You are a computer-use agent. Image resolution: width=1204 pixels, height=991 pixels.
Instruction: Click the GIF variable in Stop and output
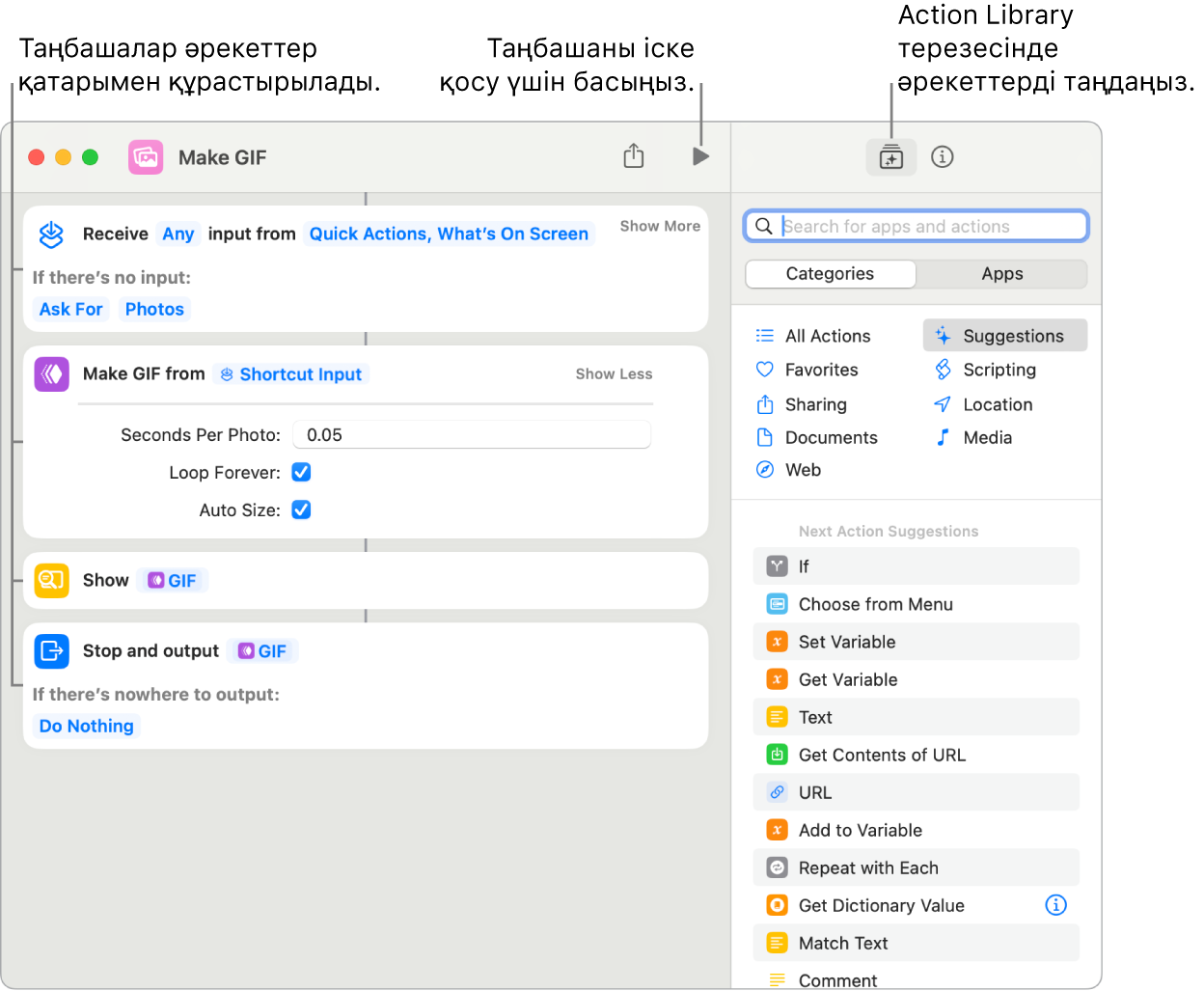pos(262,651)
